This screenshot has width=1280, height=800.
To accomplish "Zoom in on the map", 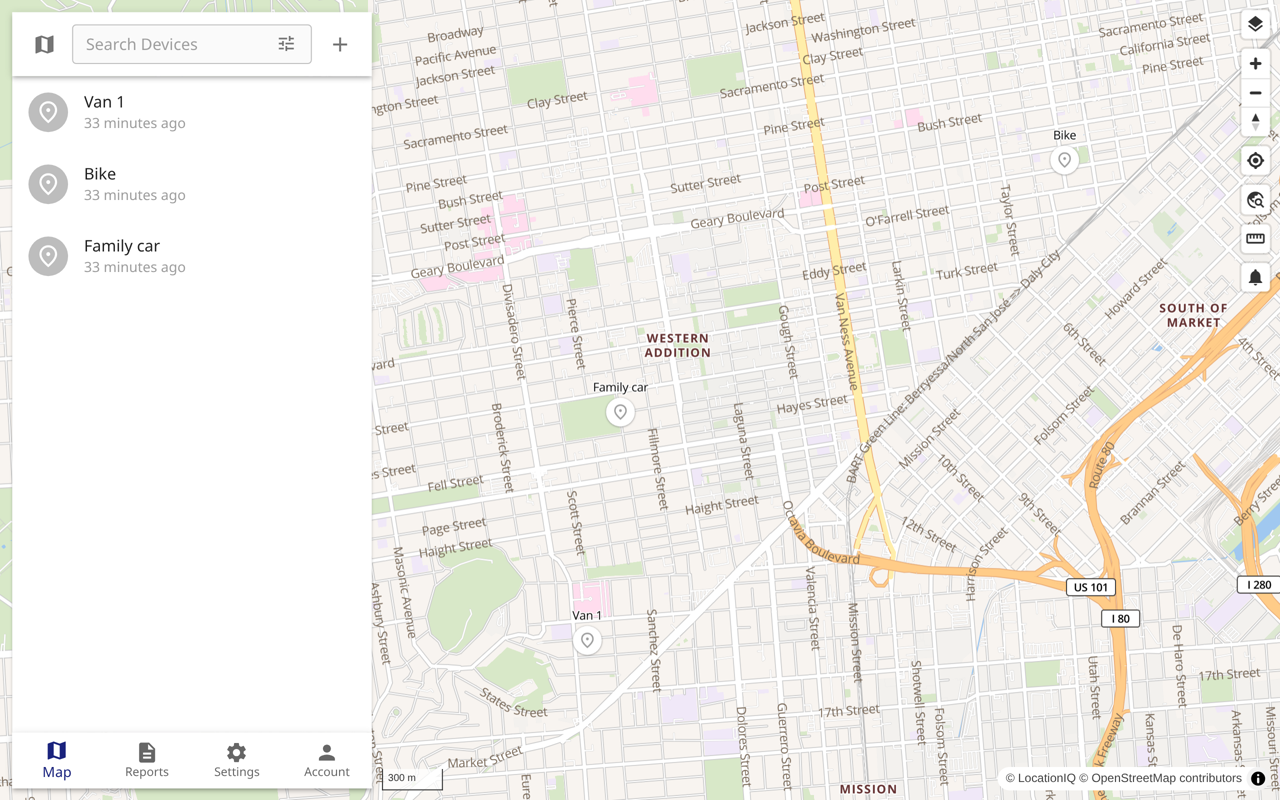I will [1255, 64].
